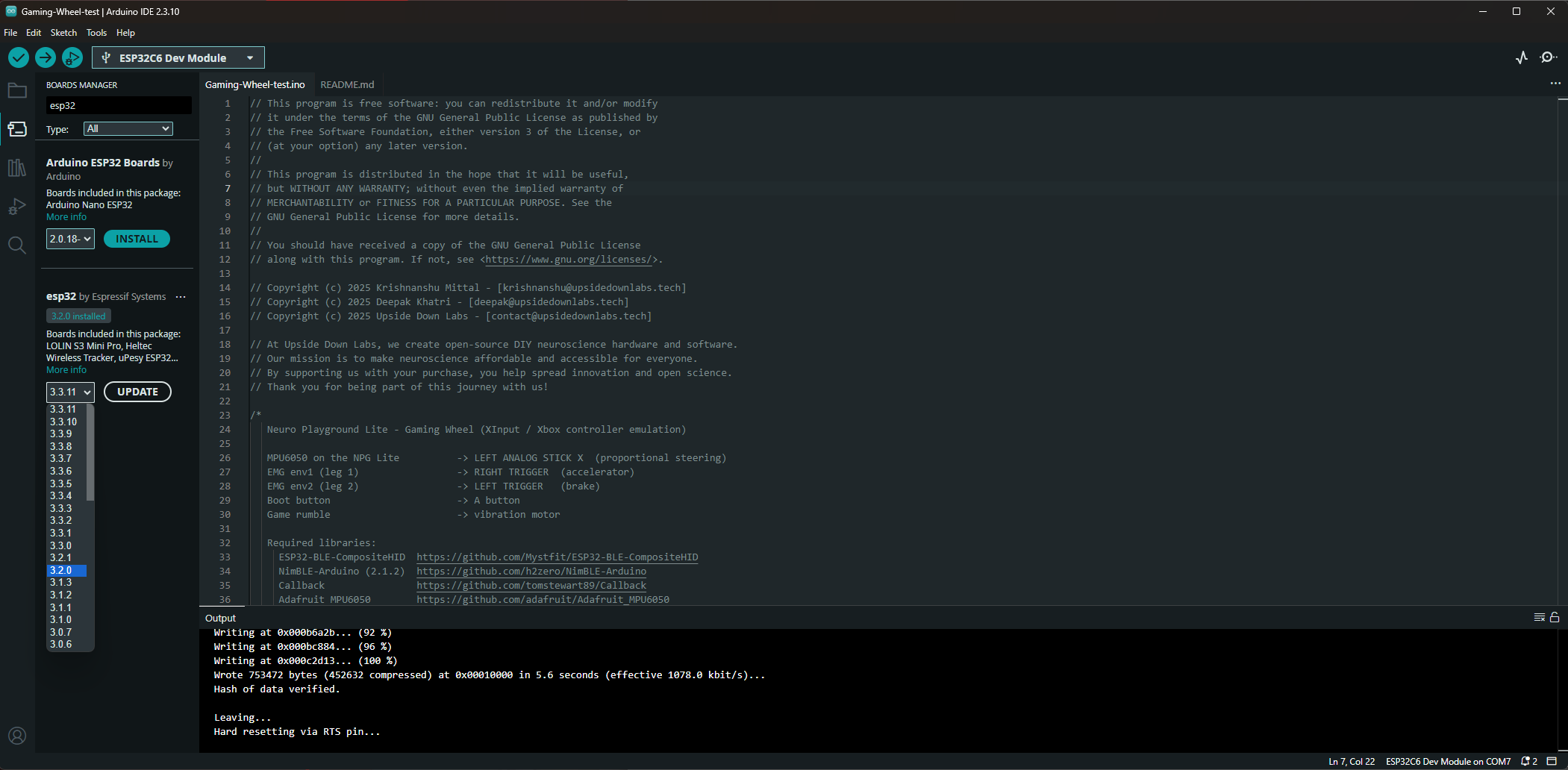Open the File menu
The image size is (1568, 770).
tap(10, 33)
